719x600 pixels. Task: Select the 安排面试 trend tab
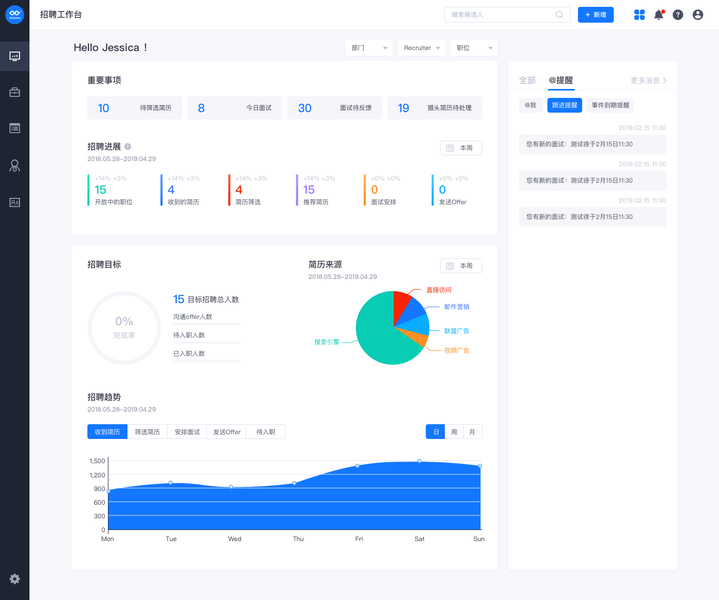point(187,432)
